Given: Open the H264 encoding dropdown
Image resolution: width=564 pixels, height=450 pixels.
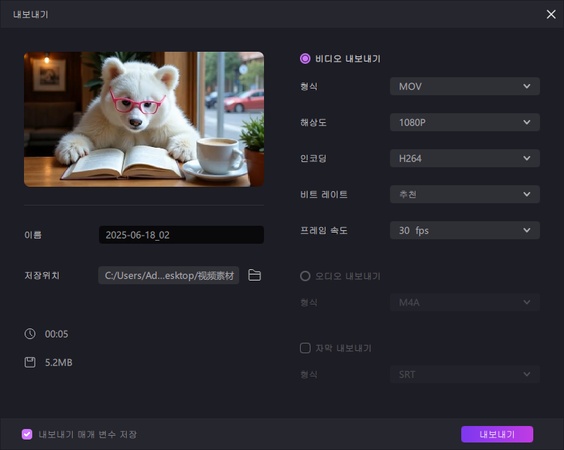Looking at the screenshot, I should click(465, 158).
